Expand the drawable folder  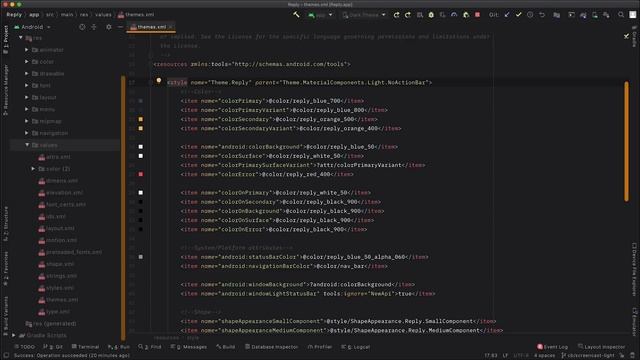(27, 73)
